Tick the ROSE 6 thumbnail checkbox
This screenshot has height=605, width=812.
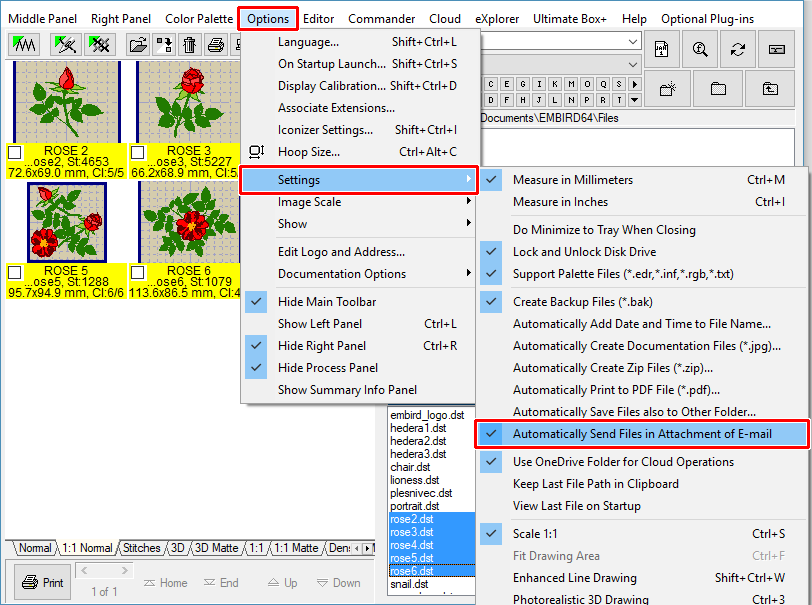pos(138,272)
